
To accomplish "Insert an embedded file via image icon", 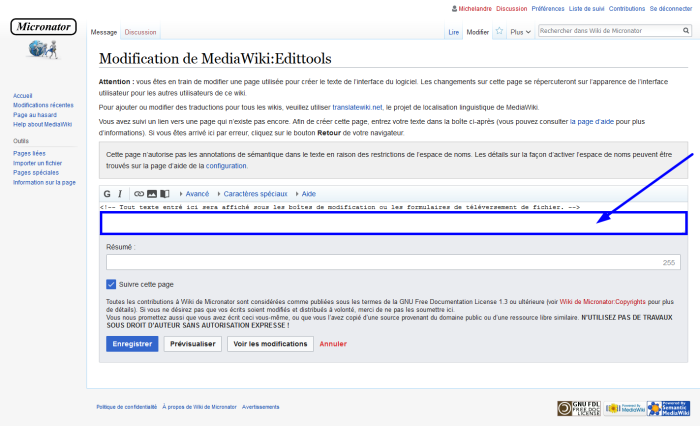I will tap(152, 194).
